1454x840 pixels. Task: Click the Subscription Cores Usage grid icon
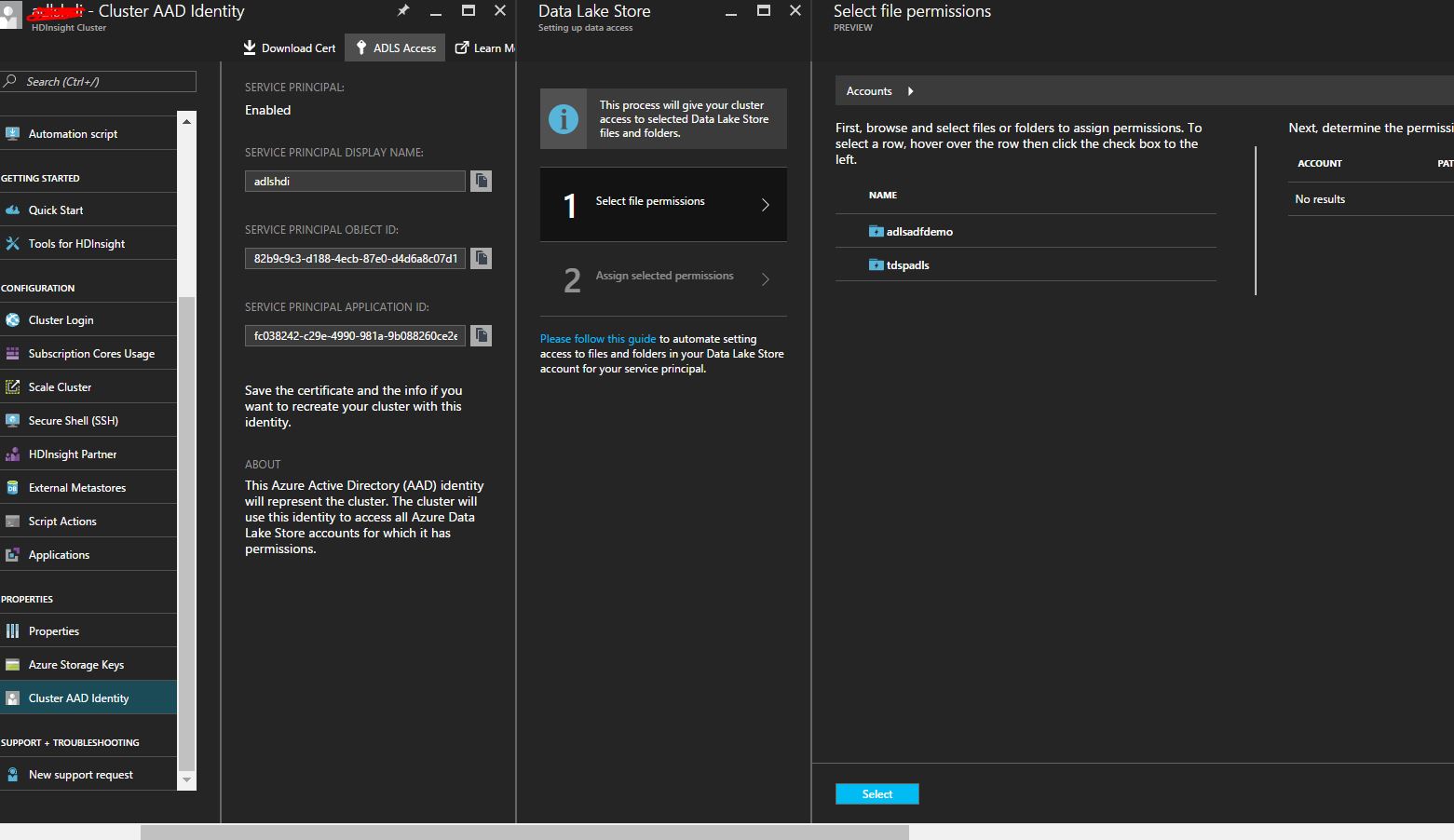[12, 353]
